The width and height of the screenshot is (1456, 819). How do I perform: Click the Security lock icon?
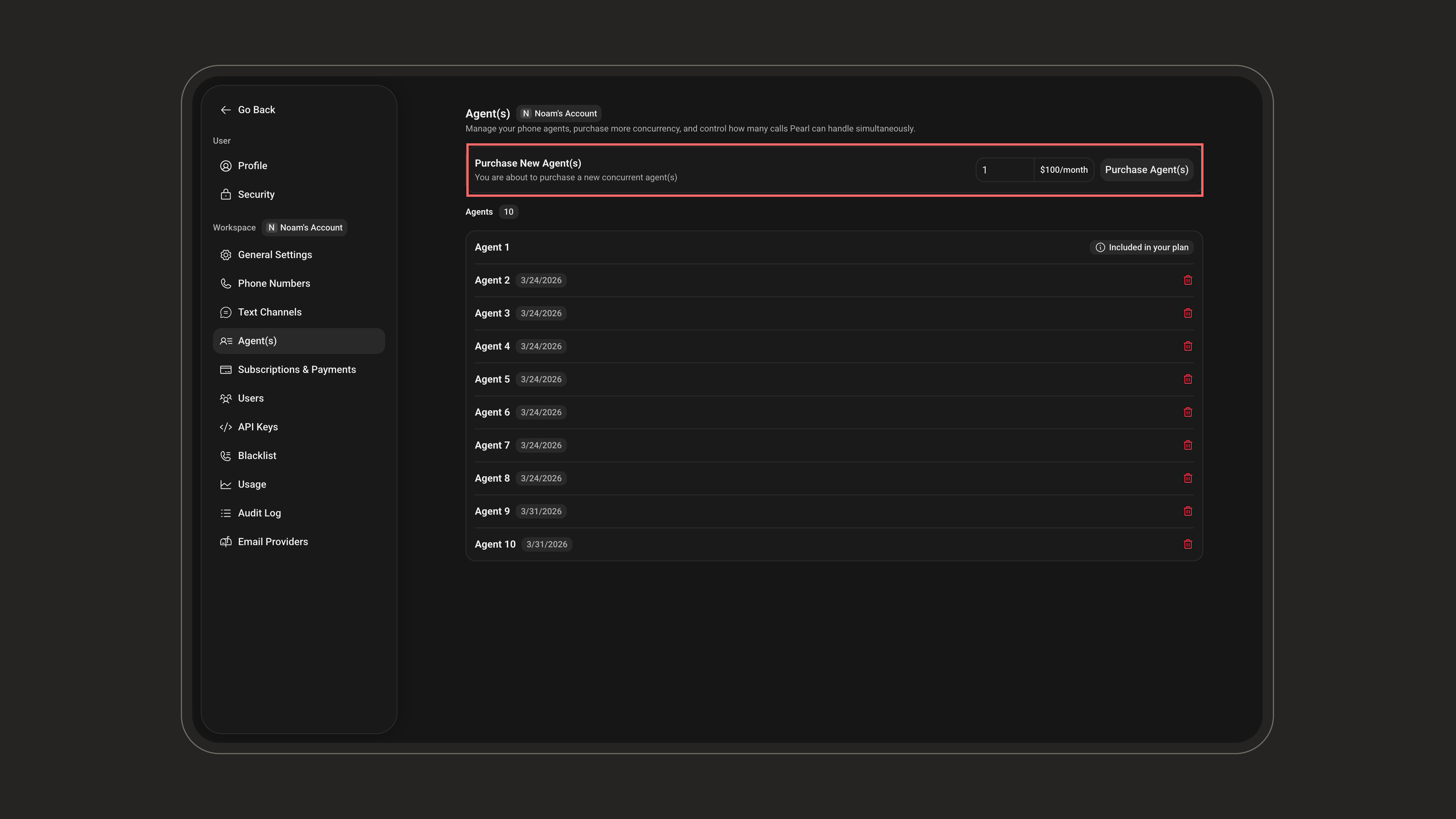pyautogui.click(x=226, y=195)
